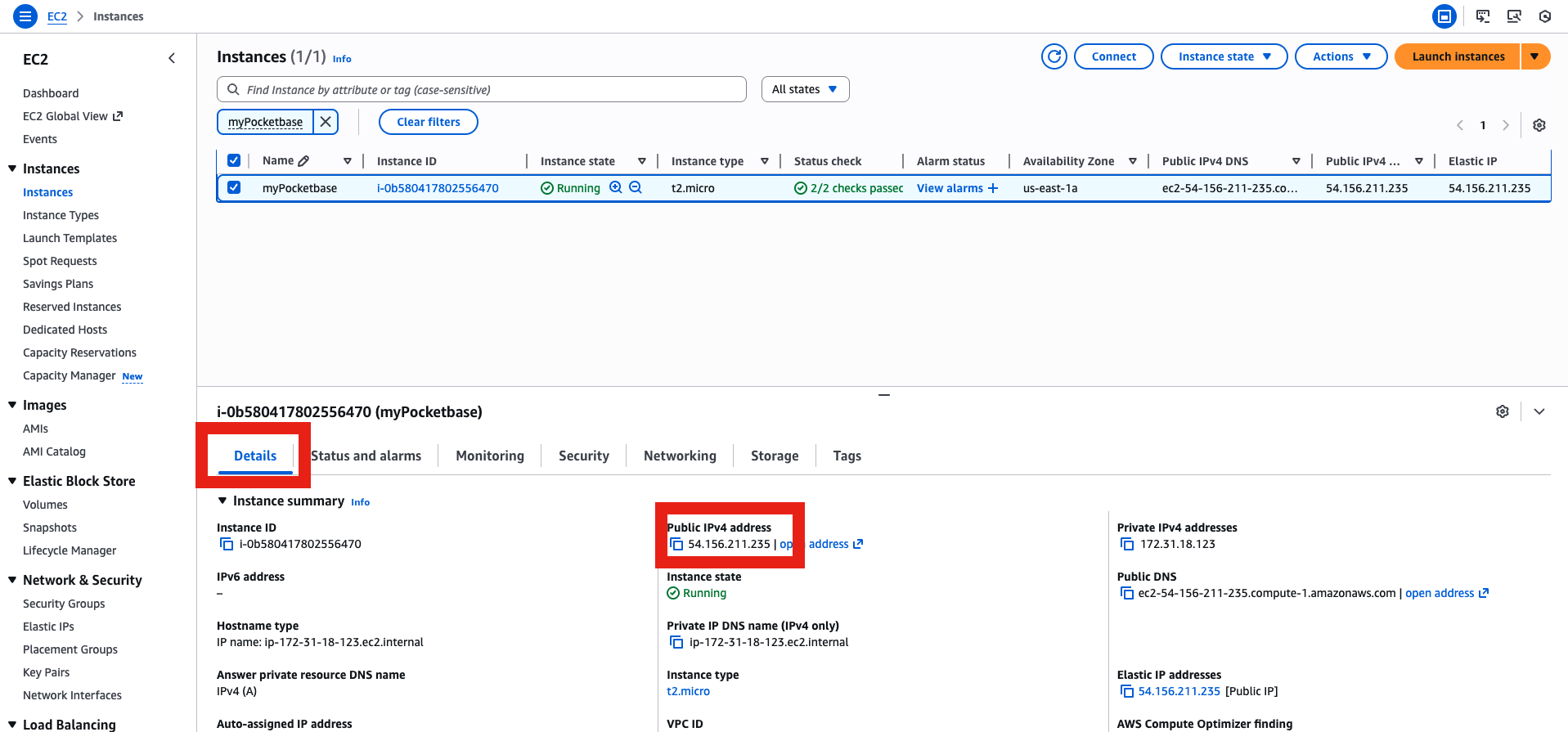The width and height of the screenshot is (1568, 732).
Task: Collapse the instance details panel chevron
Action: [x=1539, y=411]
